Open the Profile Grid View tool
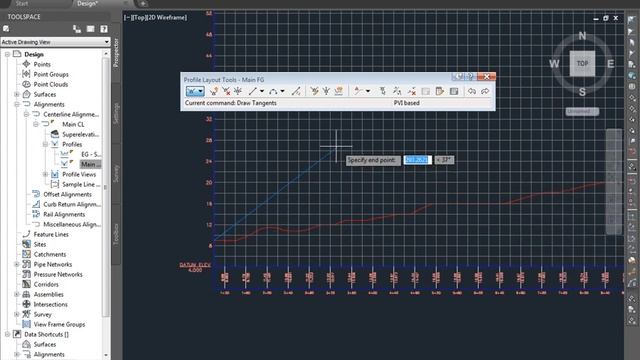Image resolution: width=640 pixels, height=360 pixels. click(454, 91)
